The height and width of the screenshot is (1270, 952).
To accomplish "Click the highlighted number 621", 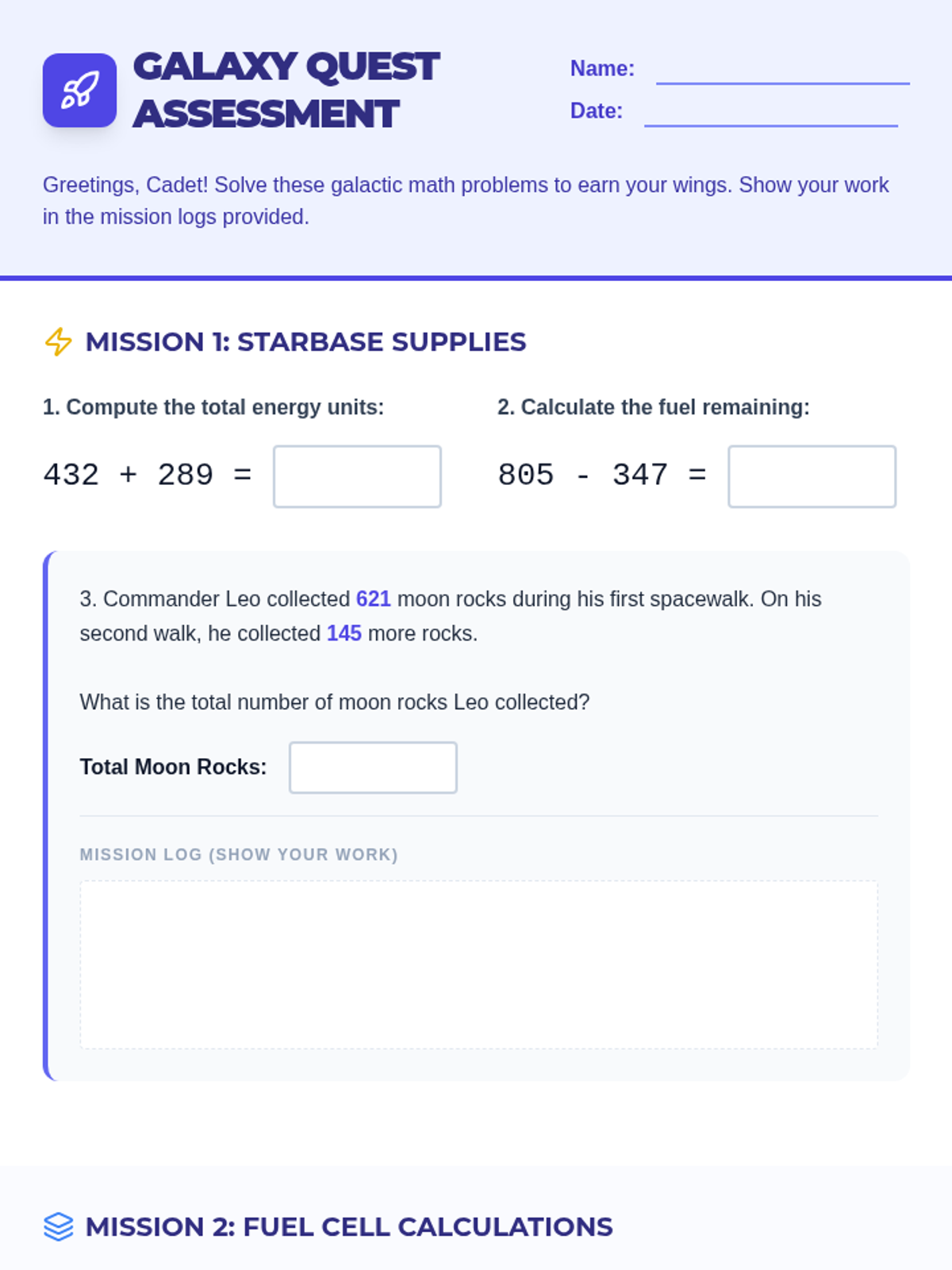I will pyautogui.click(x=374, y=598).
